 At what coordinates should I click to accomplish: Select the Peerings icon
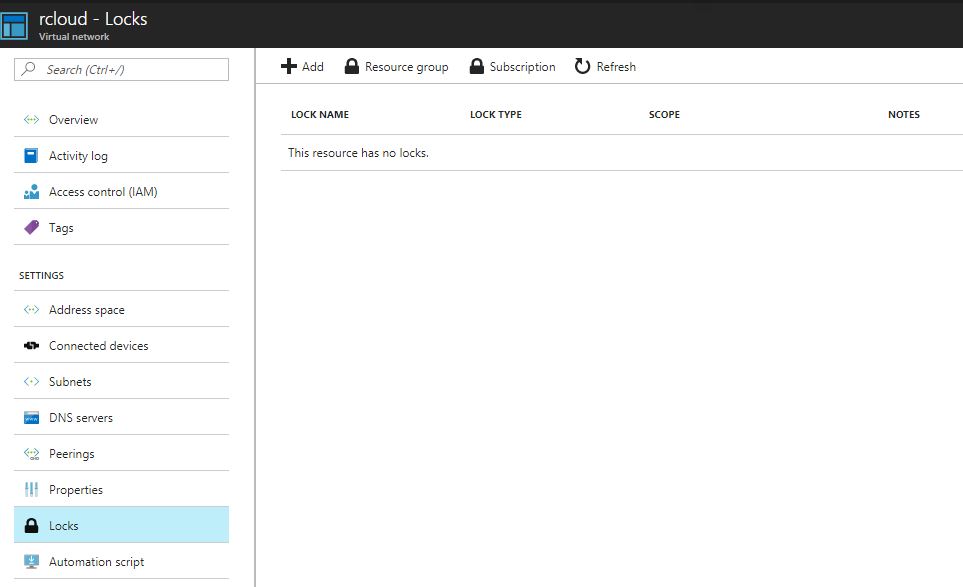[31, 452]
